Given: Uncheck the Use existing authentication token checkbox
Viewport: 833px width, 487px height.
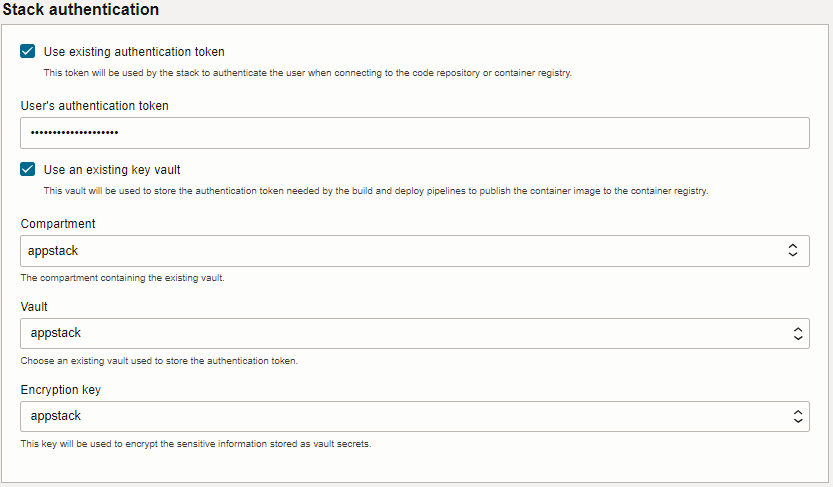Looking at the screenshot, I should (28, 51).
